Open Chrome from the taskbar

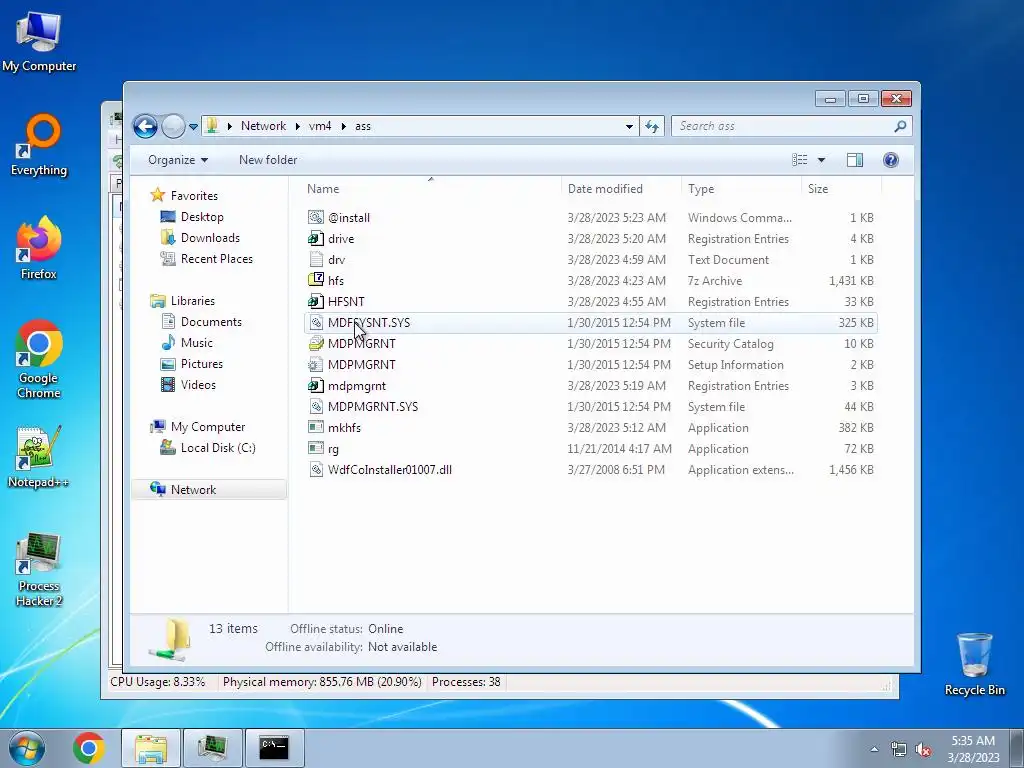[89, 748]
